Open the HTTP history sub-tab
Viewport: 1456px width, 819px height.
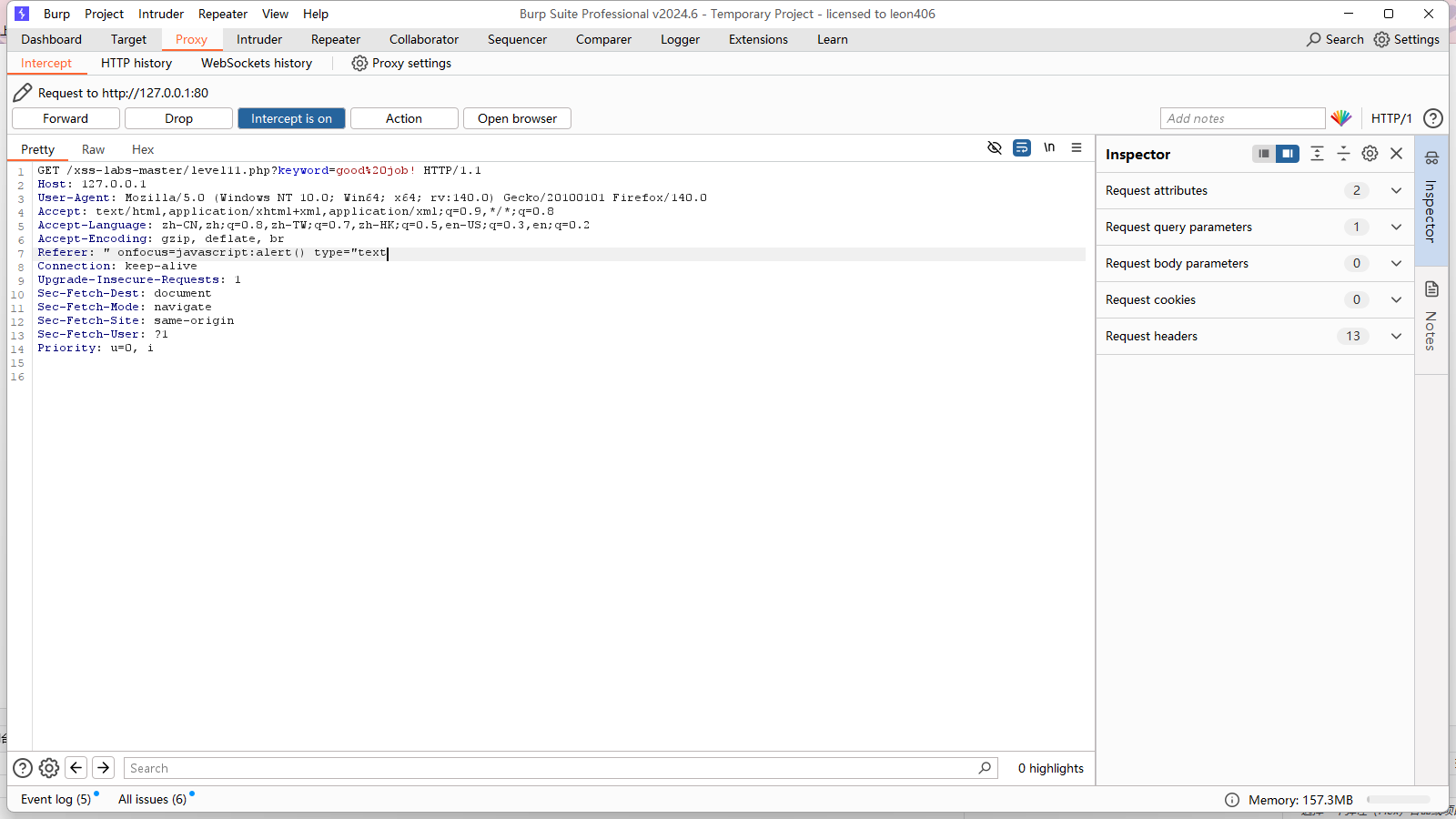coord(136,63)
